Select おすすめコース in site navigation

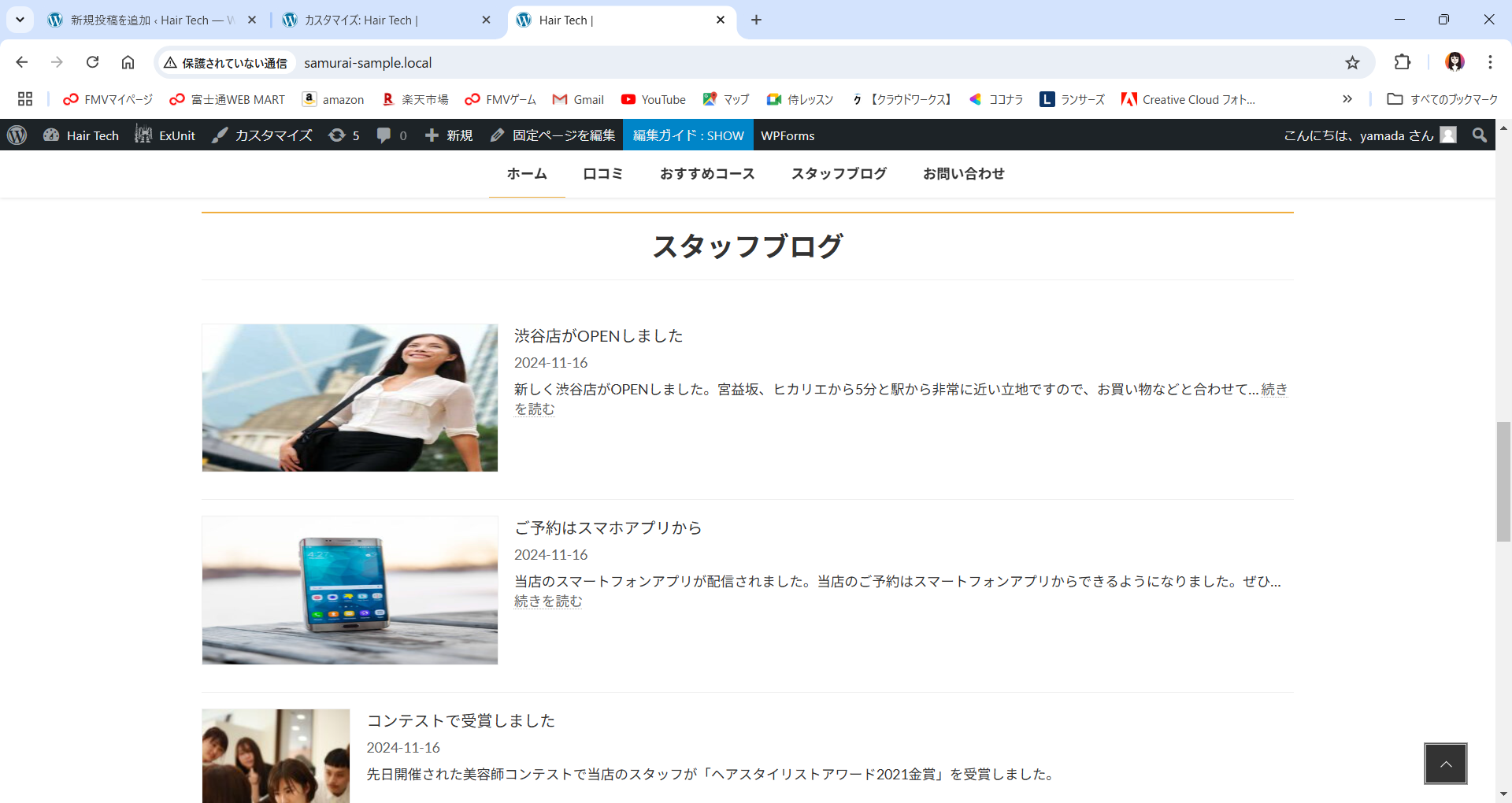(x=707, y=173)
